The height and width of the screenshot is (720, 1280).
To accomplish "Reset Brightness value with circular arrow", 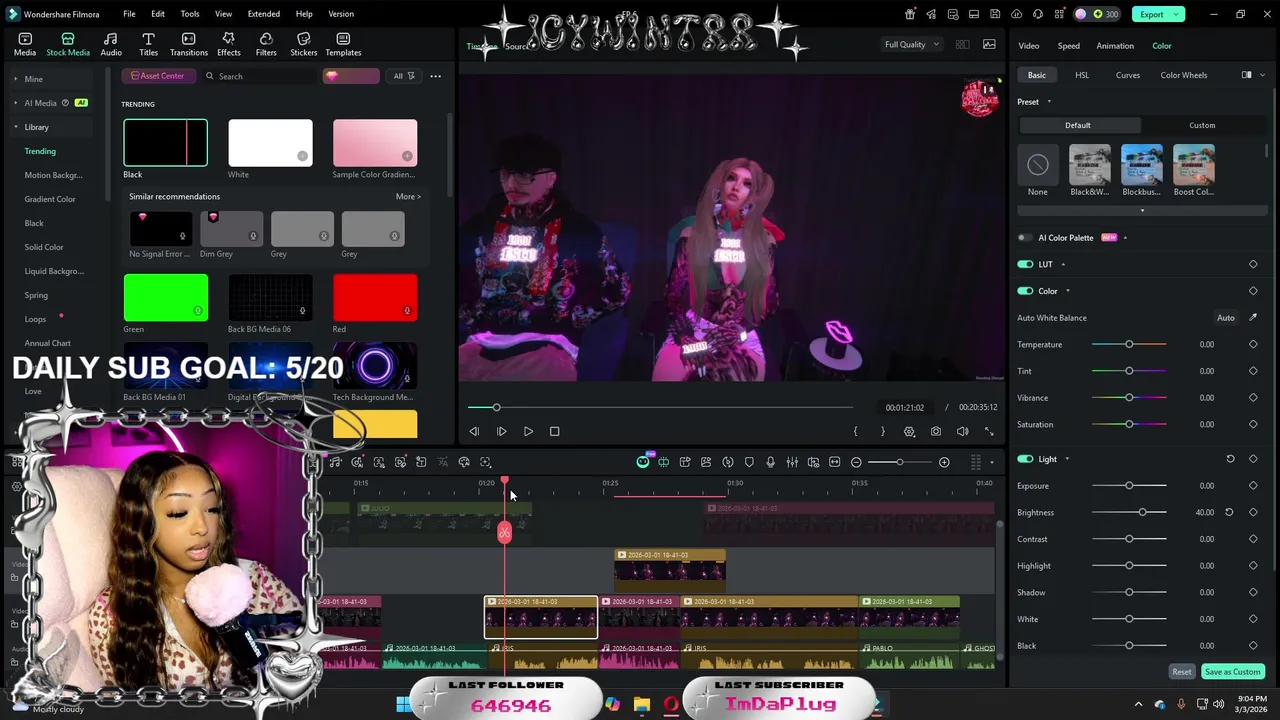I will pyautogui.click(x=1229, y=512).
